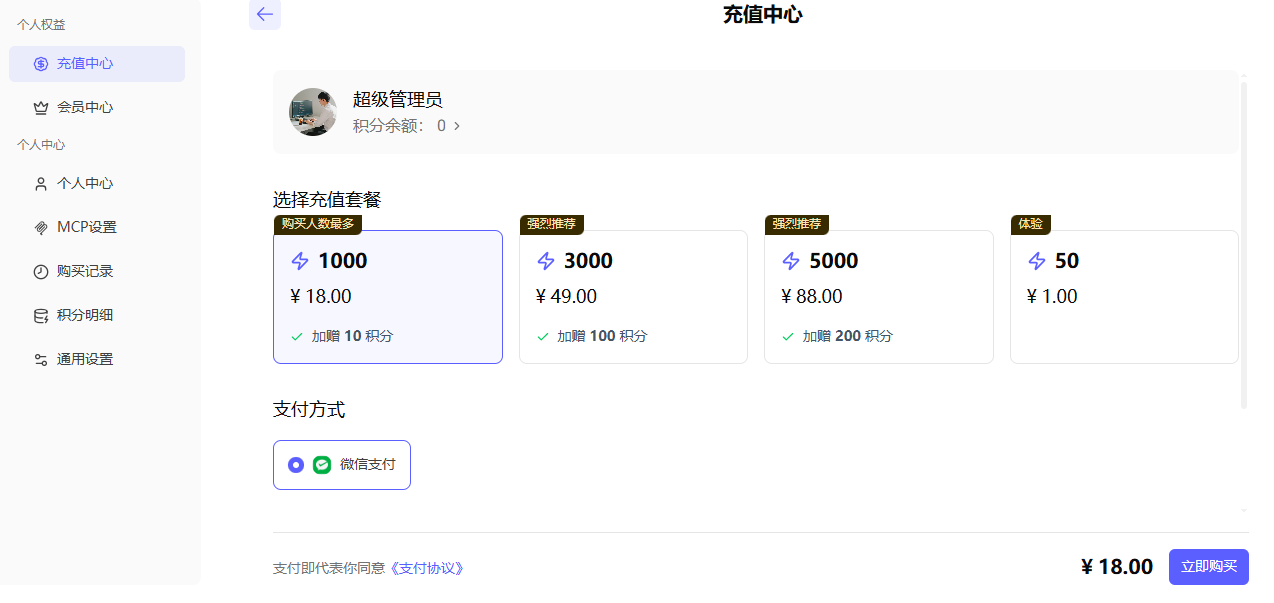Choose the 1000 points package card
Image resolution: width=1274 pixels, height=603 pixels.
click(x=388, y=297)
